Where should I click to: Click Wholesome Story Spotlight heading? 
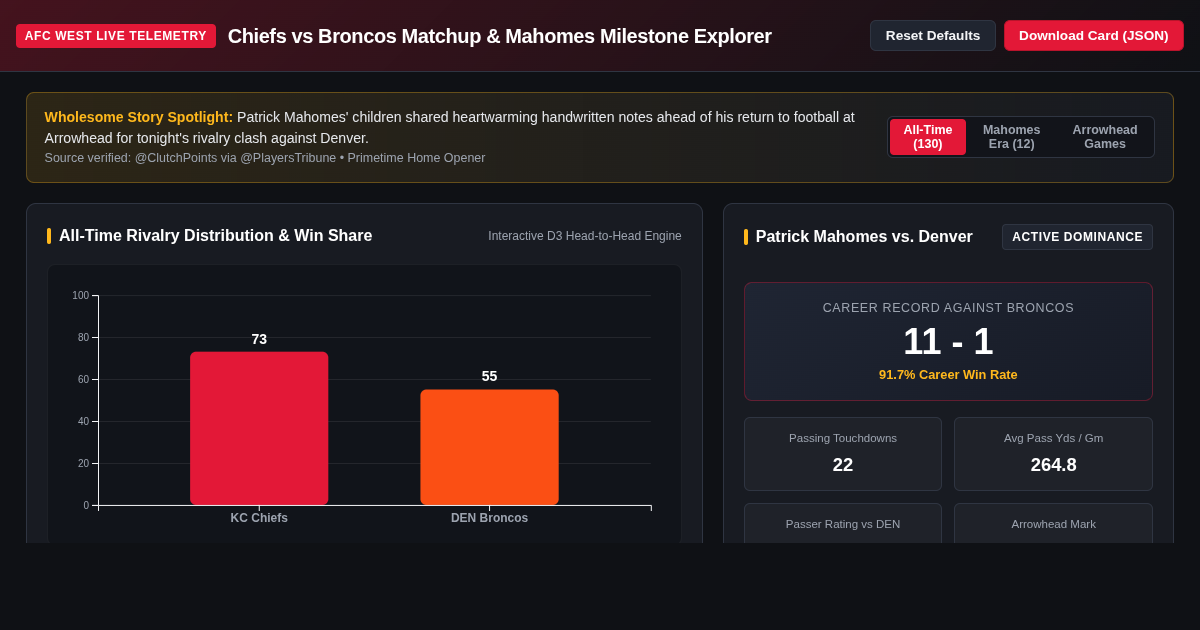pyautogui.click(x=139, y=117)
